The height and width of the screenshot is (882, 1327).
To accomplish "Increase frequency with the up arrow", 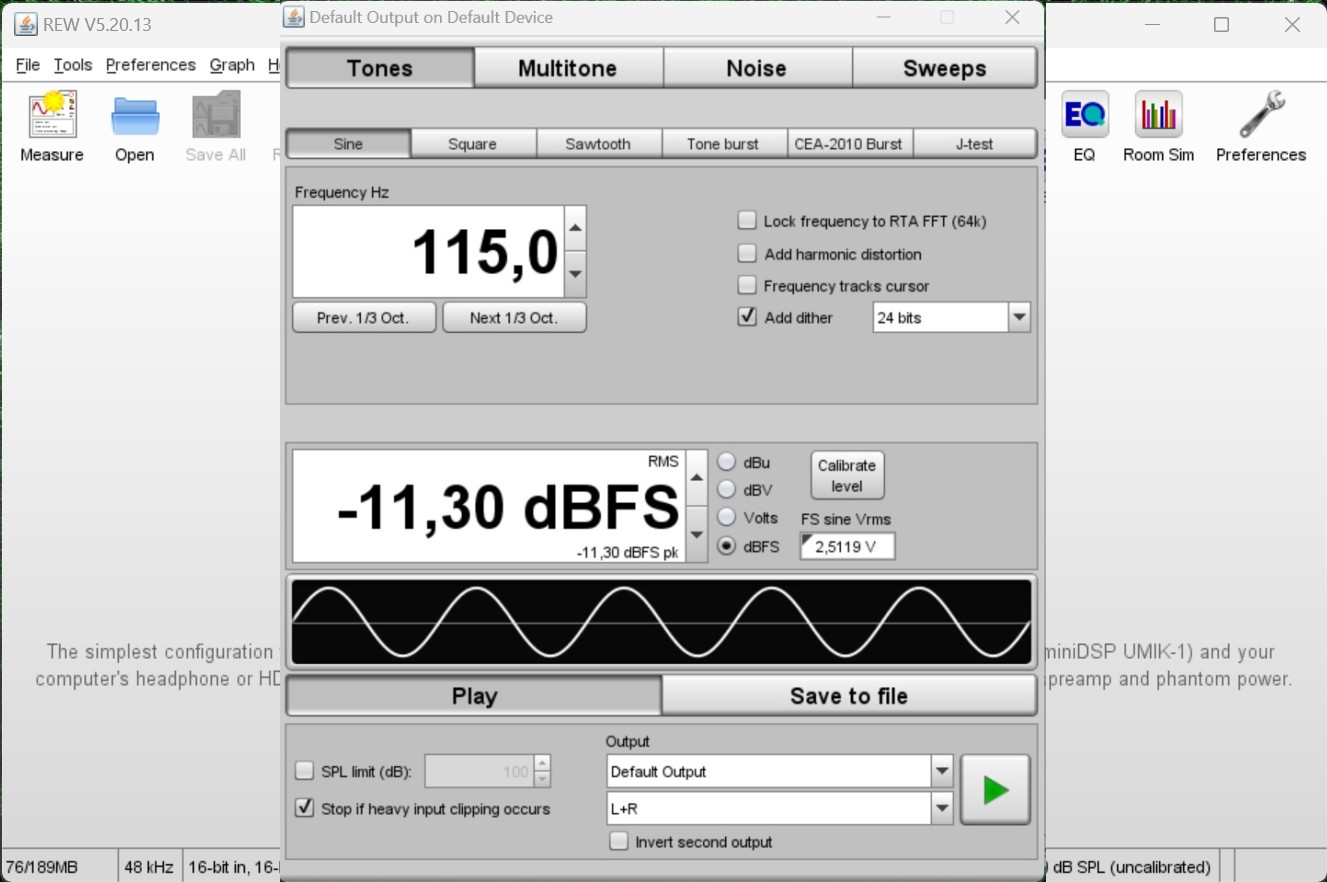I will point(575,229).
